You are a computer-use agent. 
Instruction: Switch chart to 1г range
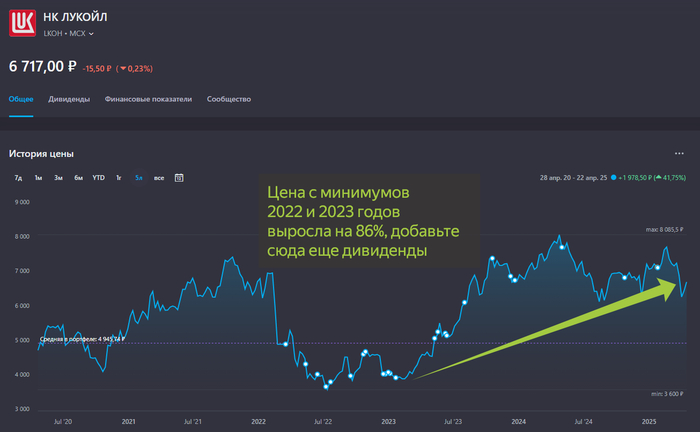pos(118,177)
